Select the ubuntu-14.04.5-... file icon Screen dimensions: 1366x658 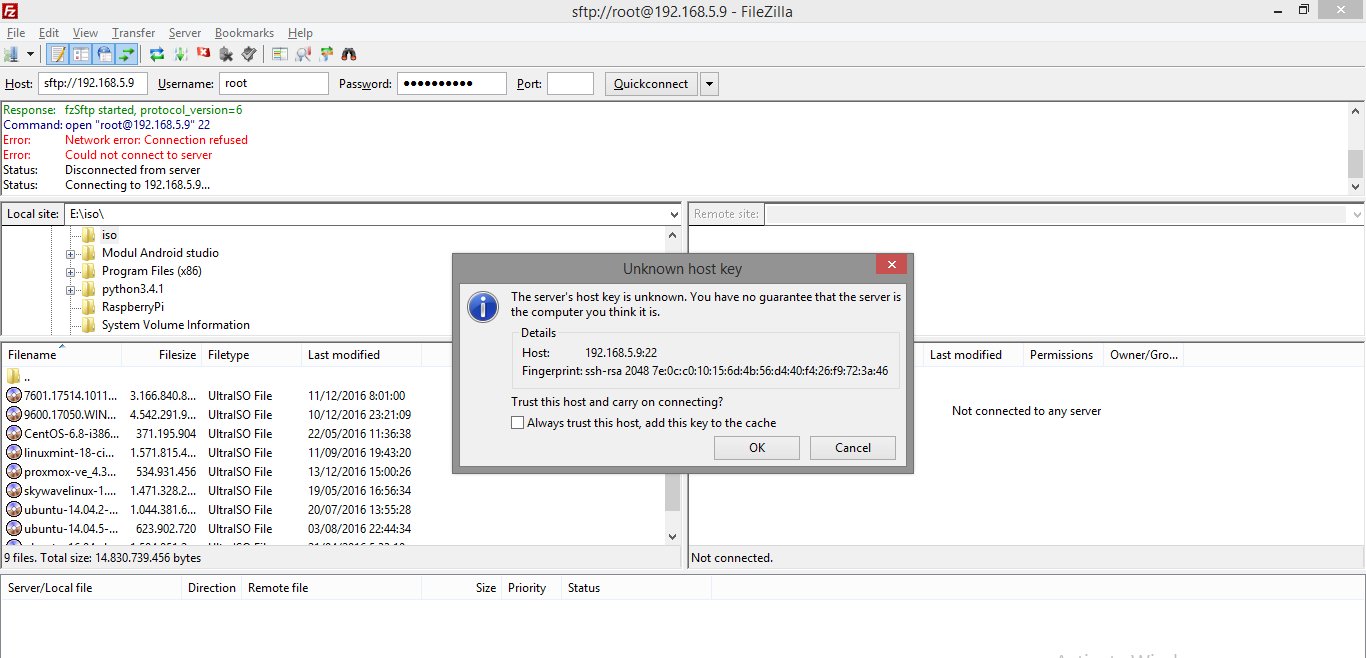pos(14,529)
